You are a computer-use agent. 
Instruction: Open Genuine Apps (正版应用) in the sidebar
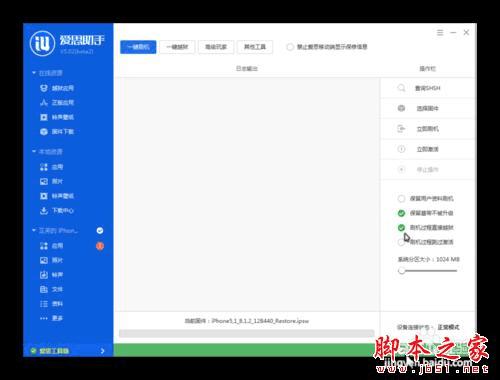point(57,103)
